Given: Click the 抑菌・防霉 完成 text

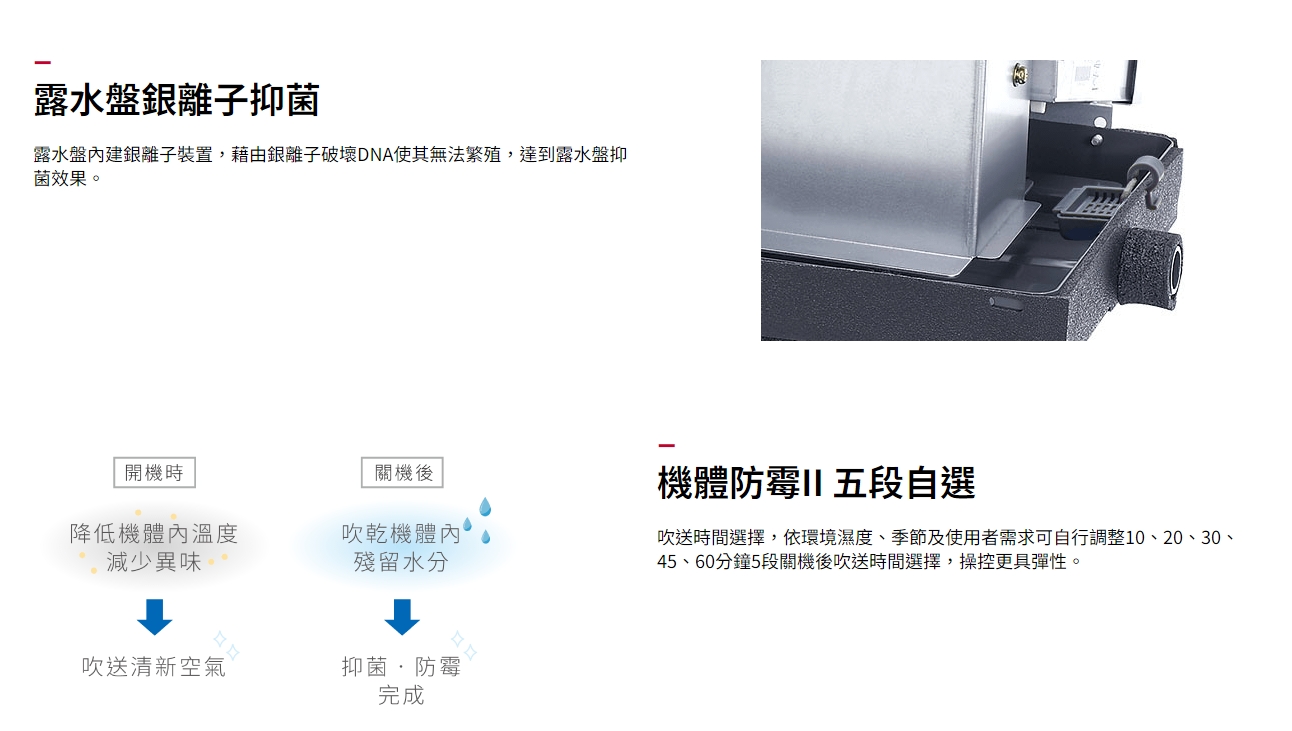Looking at the screenshot, I should 402,681.
